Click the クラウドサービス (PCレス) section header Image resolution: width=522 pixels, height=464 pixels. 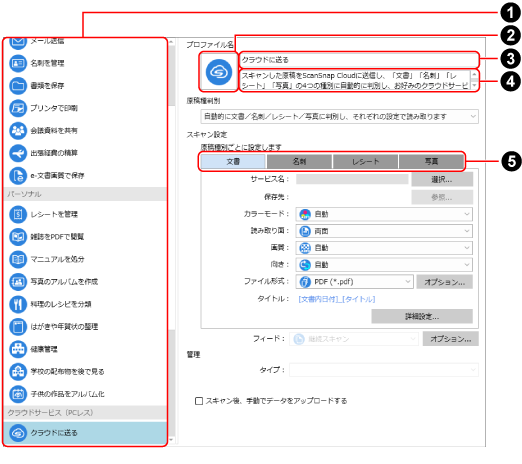coord(85,413)
